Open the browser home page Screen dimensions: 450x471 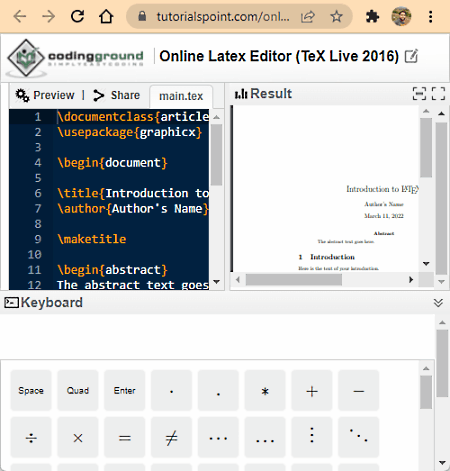[x=106, y=16]
